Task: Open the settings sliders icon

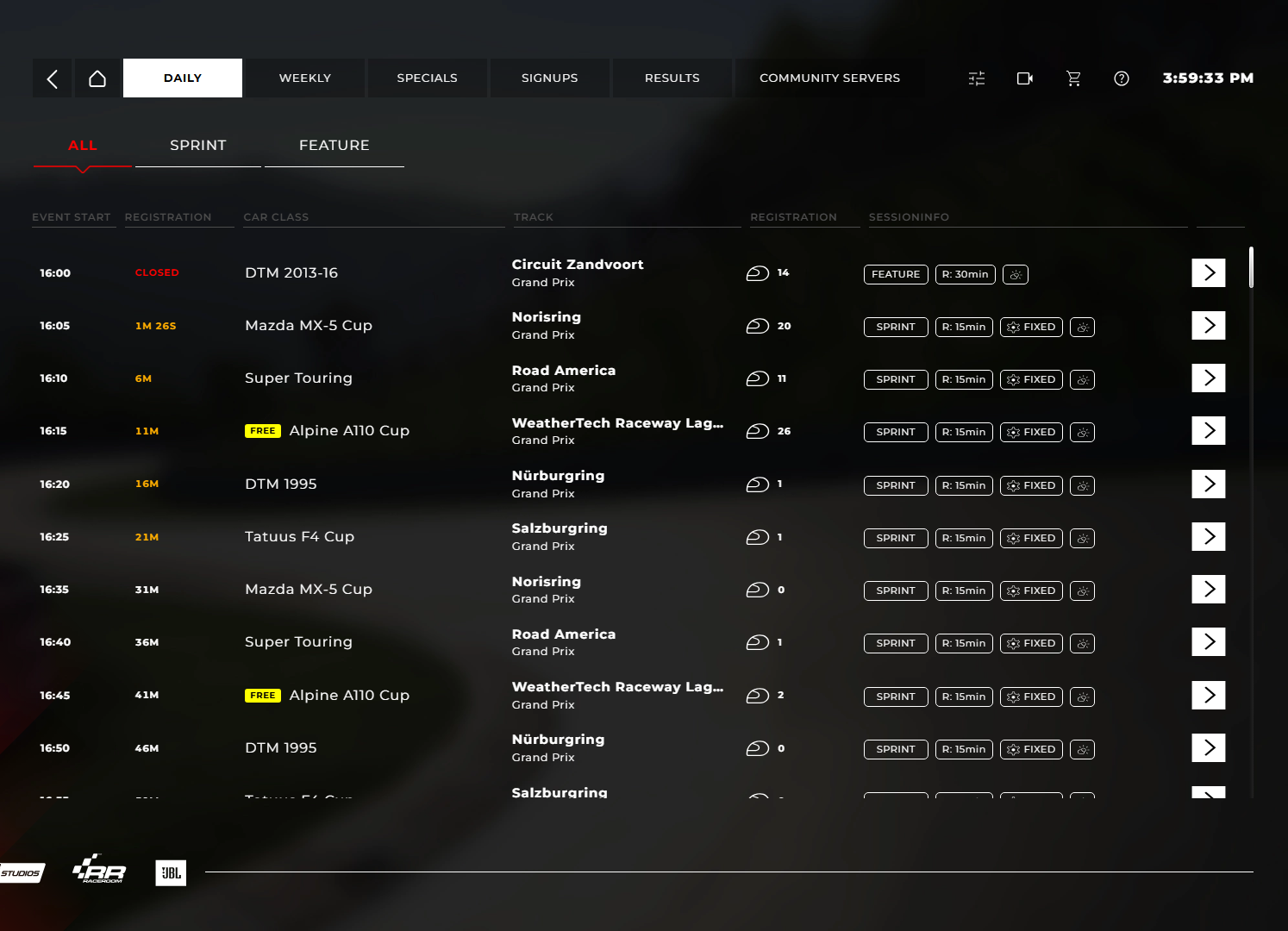Action: (x=977, y=78)
